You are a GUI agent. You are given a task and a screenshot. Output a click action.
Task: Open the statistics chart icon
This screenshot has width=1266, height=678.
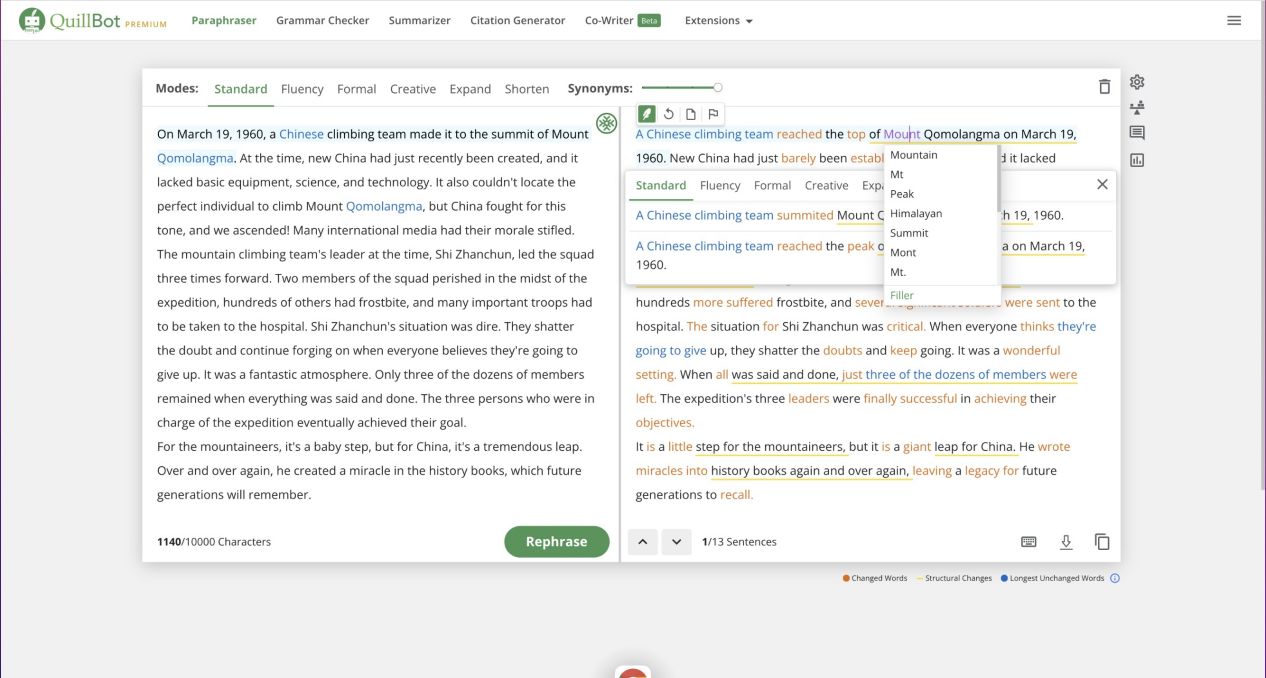point(1137,159)
